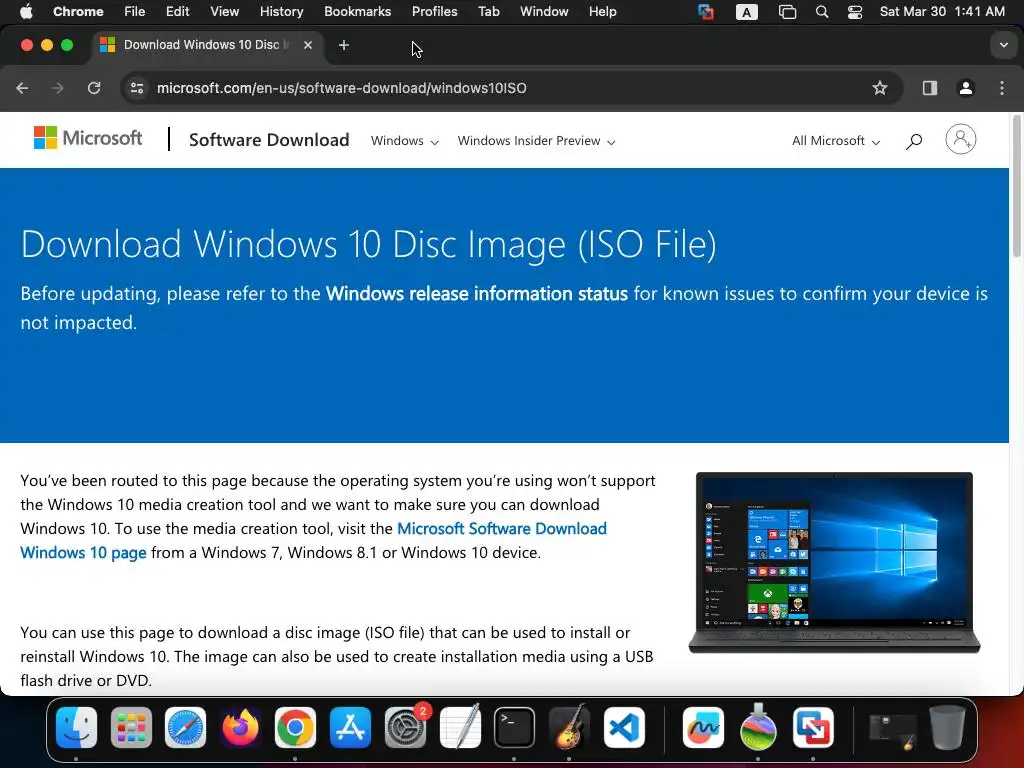Click the Microsoft logo
The image size is (1024, 768).
coord(88,138)
